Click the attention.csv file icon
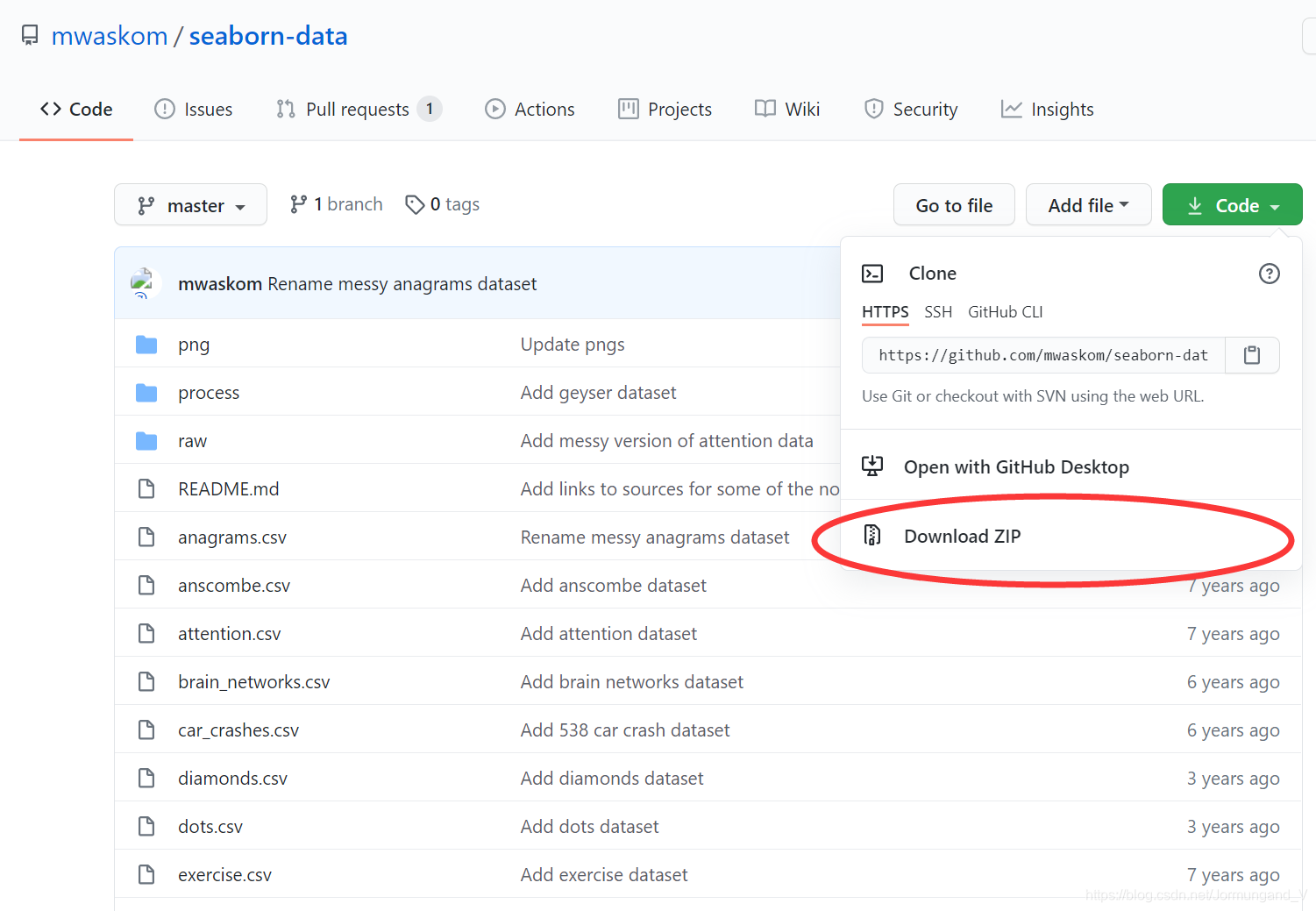The height and width of the screenshot is (911, 1316). click(x=146, y=633)
